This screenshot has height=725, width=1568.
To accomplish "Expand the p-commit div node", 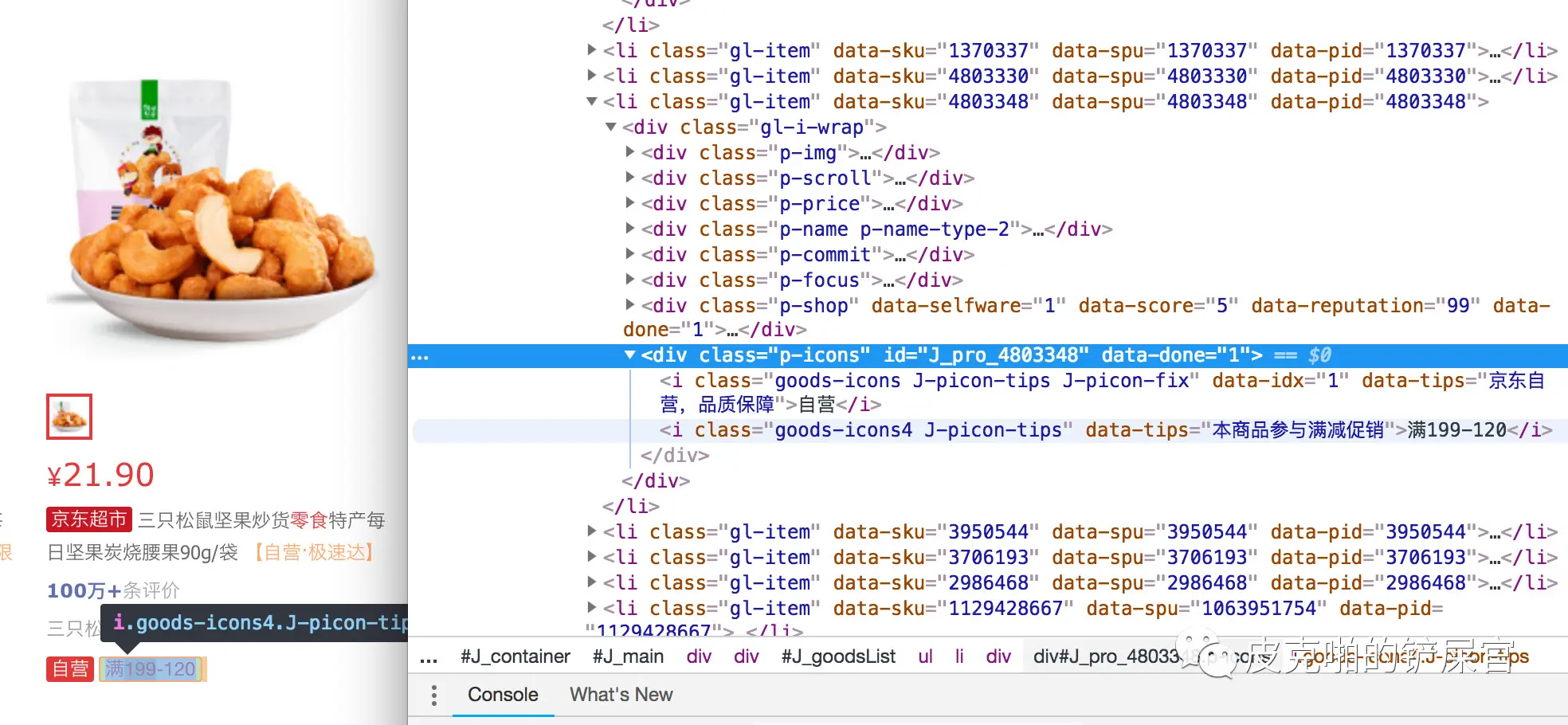I will 630,254.
